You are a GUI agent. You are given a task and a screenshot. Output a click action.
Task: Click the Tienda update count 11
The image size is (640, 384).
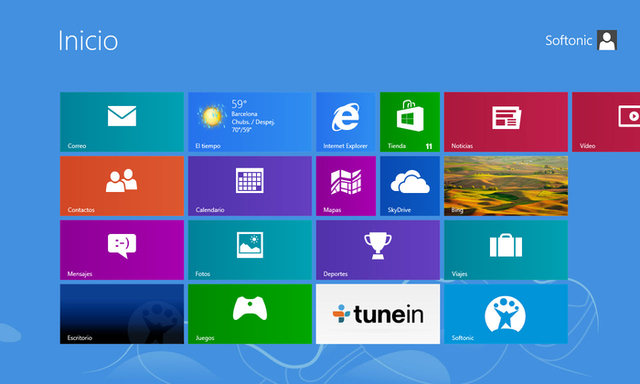click(x=429, y=146)
